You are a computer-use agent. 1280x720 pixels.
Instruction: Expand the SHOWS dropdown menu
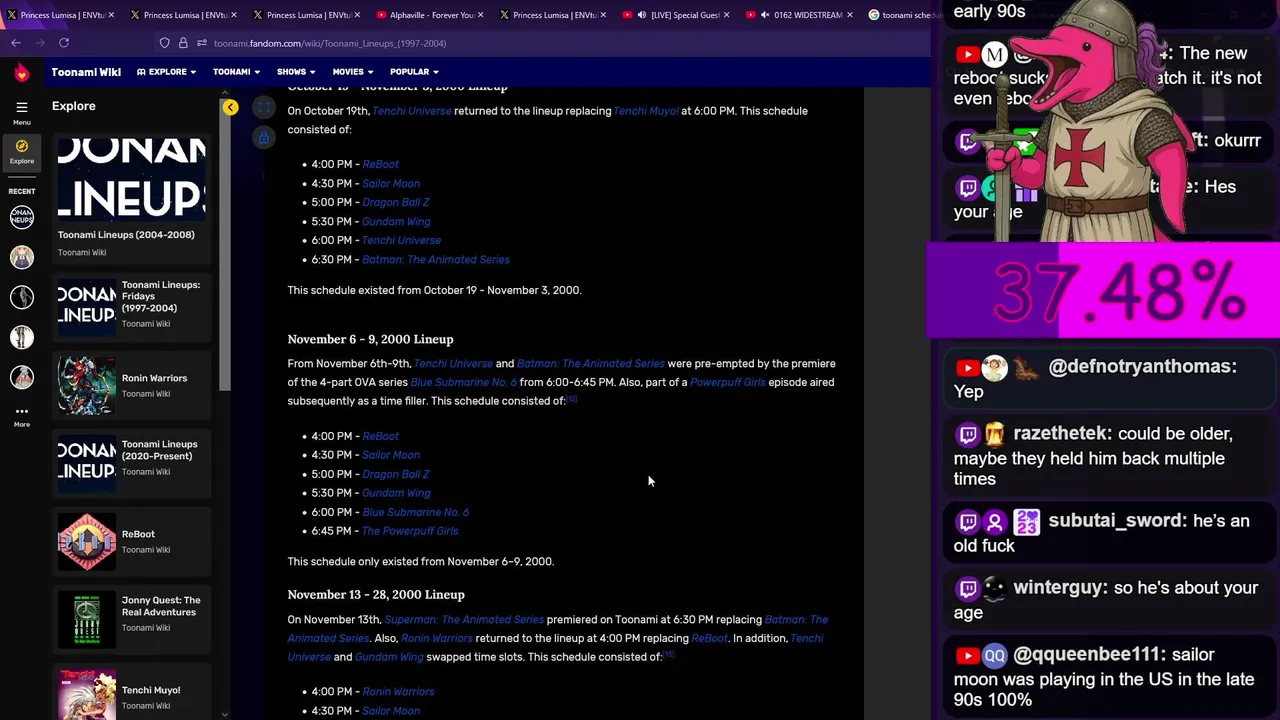pos(296,72)
